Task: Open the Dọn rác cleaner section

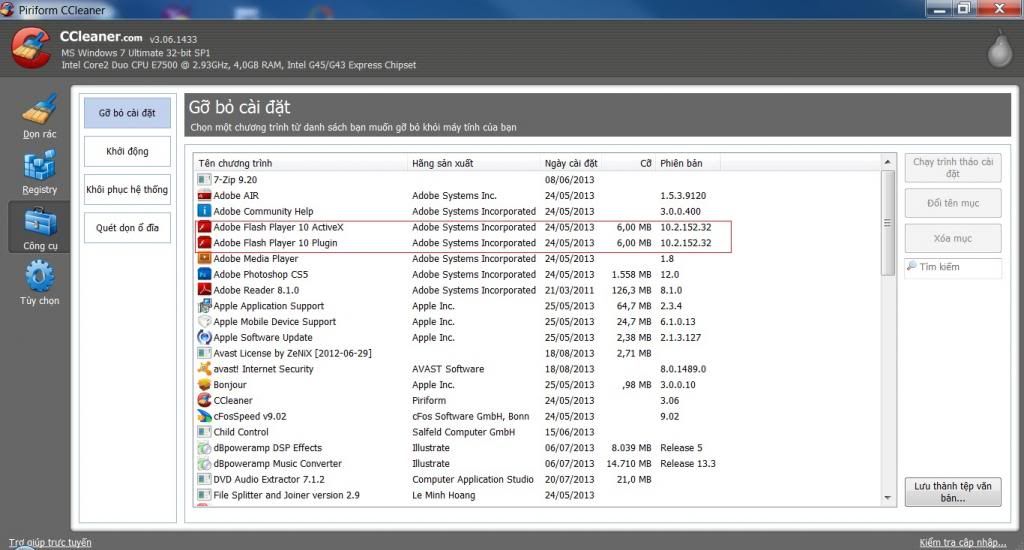Action: tap(39, 117)
